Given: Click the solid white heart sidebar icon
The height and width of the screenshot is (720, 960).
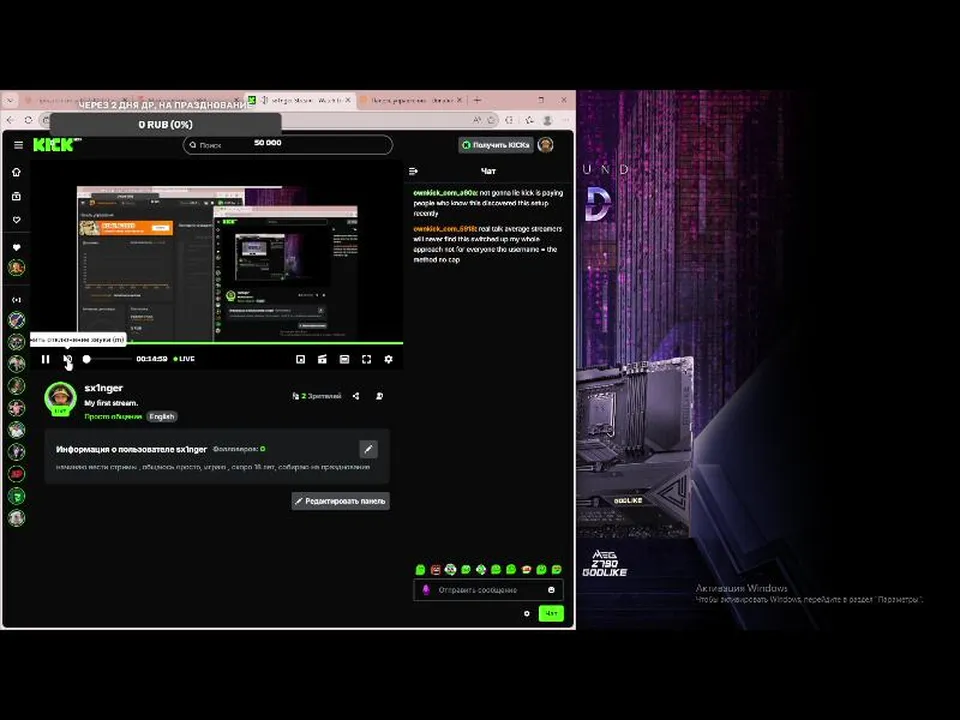Looking at the screenshot, I should coord(17,247).
